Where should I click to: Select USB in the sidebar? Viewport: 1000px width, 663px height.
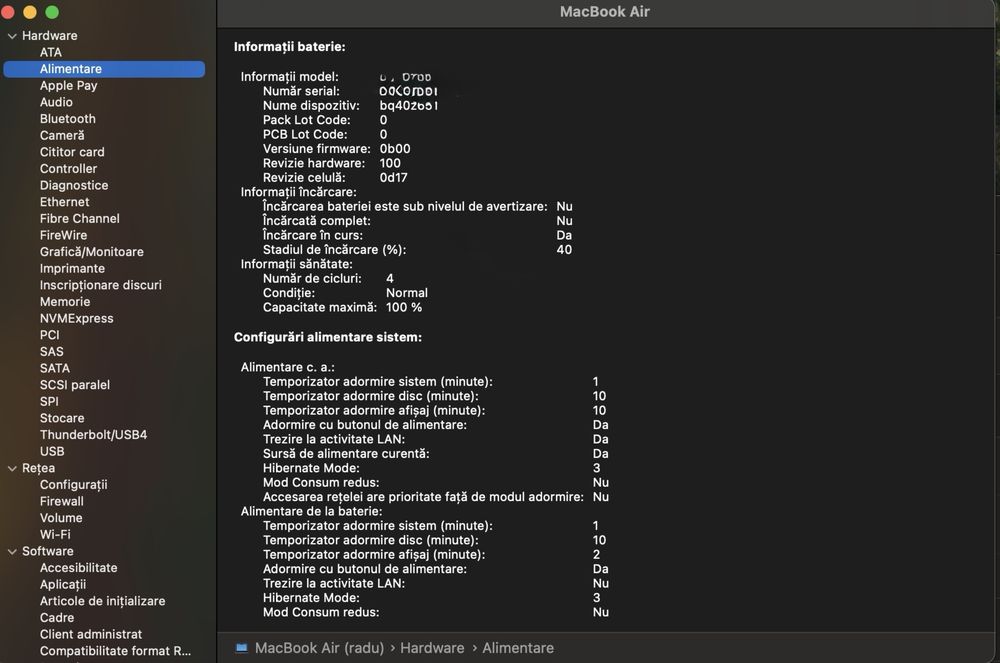click(x=52, y=451)
